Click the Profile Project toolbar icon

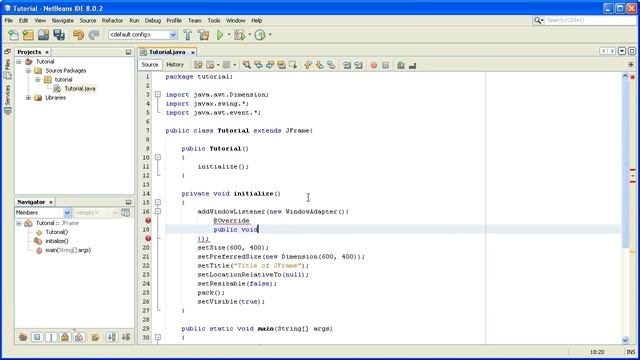click(260, 35)
